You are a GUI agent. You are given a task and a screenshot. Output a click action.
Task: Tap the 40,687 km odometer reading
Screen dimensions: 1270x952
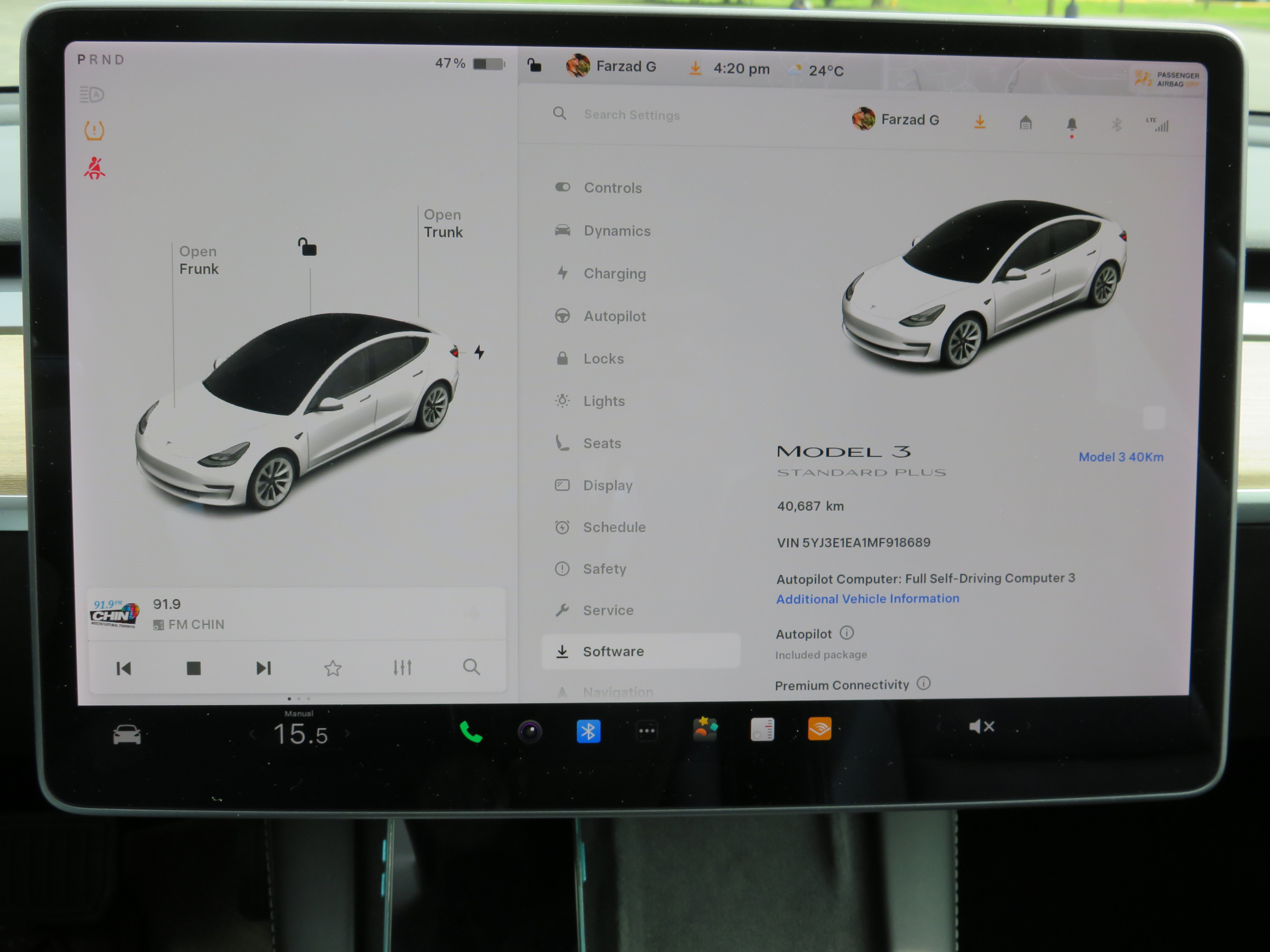click(x=810, y=506)
